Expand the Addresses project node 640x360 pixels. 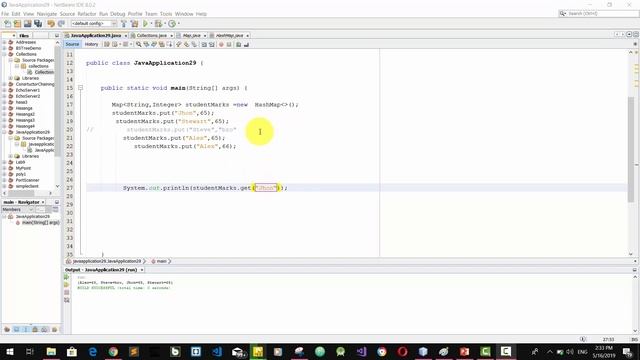[x=4, y=42]
